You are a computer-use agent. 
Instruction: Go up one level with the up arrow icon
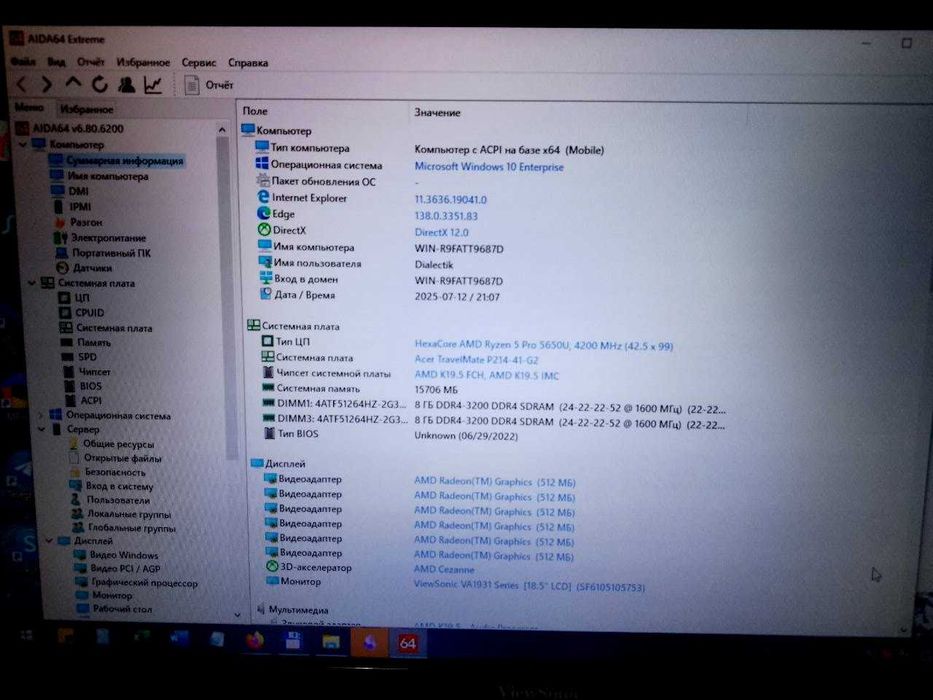coord(73,83)
